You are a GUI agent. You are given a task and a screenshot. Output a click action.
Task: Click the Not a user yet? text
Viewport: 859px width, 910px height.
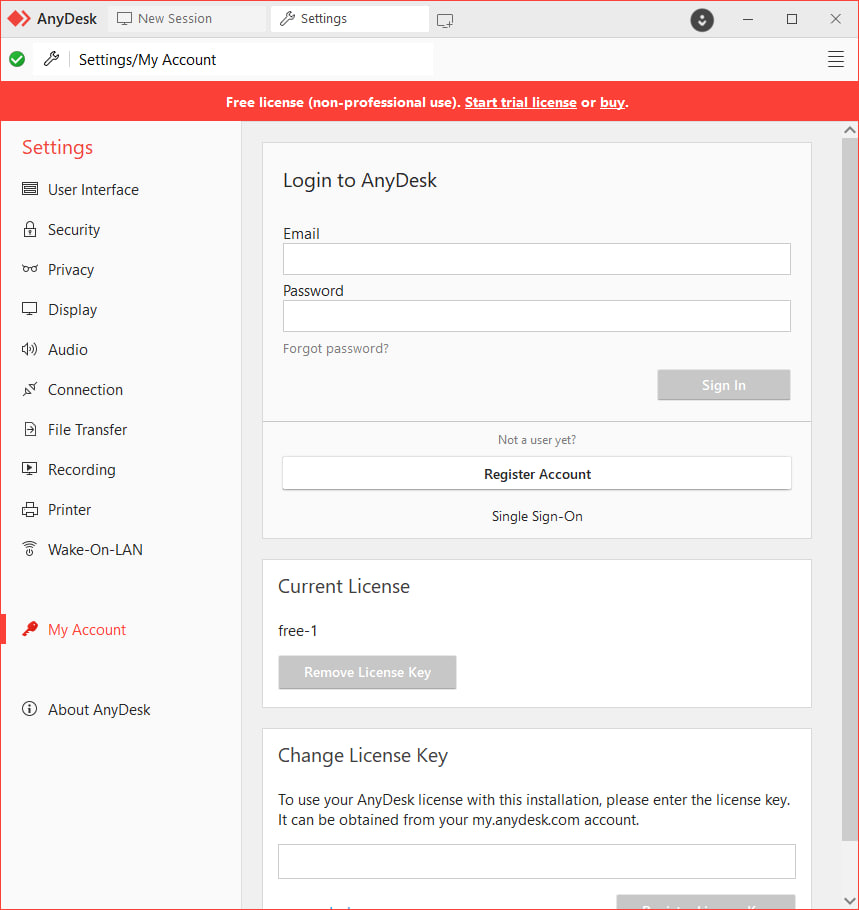537,440
